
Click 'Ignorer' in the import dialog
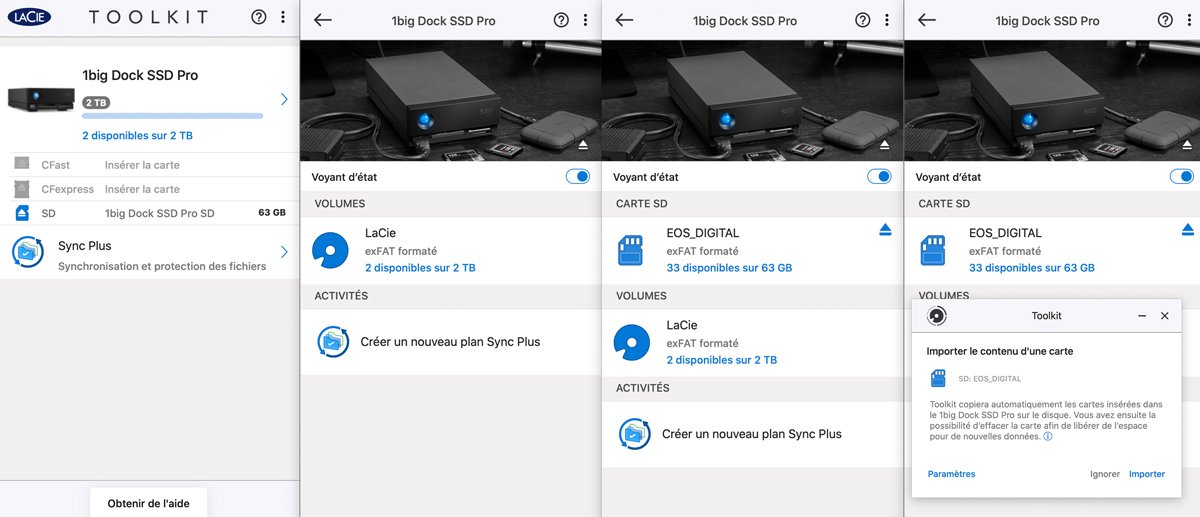pyautogui.click(x=1105, y=474)
